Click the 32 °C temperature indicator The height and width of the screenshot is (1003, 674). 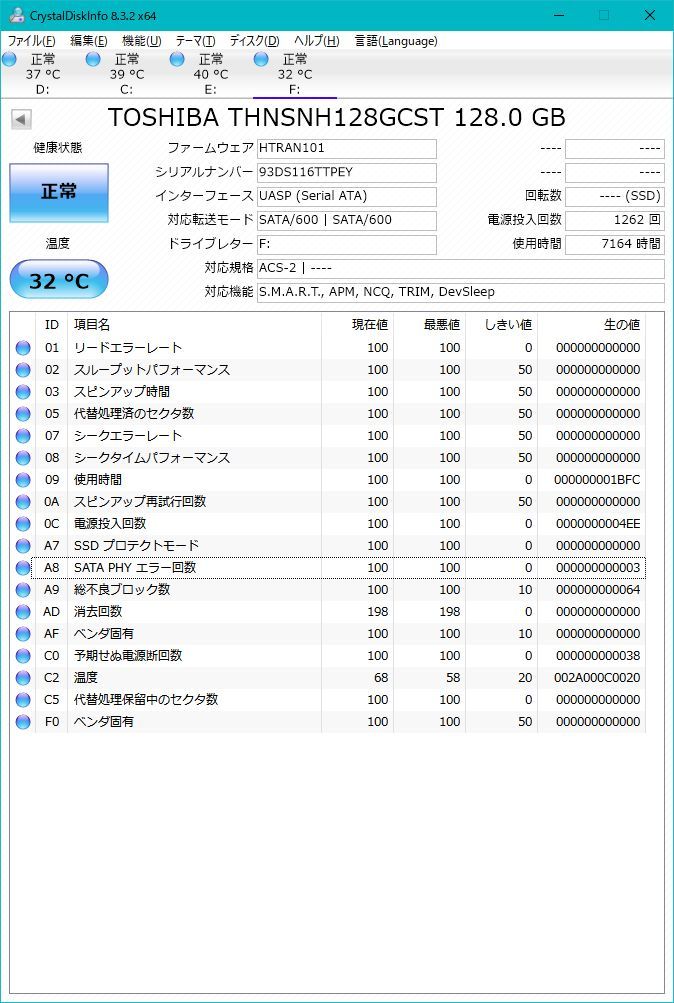coord(59,280)
